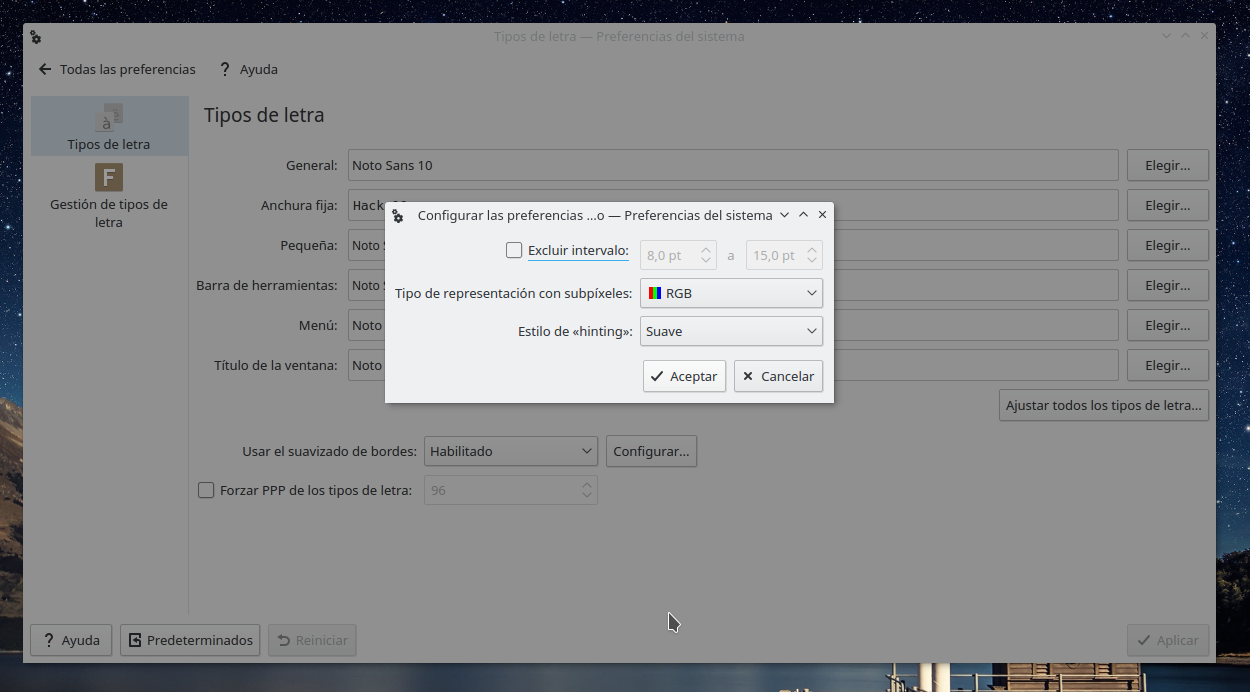Open the Habilitado anti-aliasing dropdown
This screenshot has width=1250, height=692.
point(511,451)
